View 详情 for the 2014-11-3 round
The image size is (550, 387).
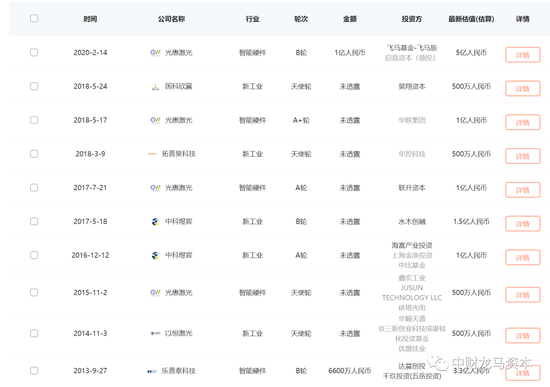523,336
